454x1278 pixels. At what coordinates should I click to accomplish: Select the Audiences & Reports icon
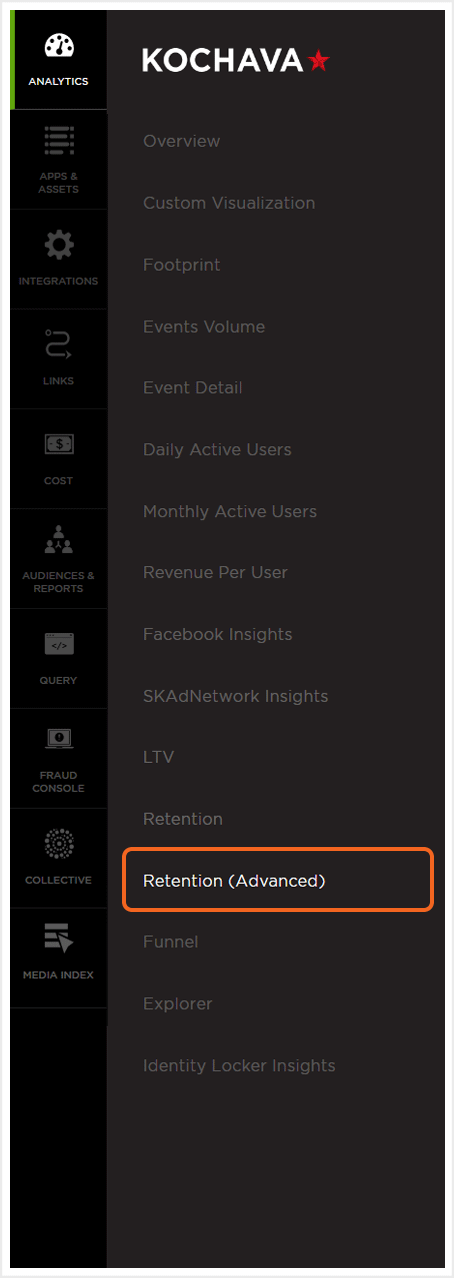[x=59, y=541]
